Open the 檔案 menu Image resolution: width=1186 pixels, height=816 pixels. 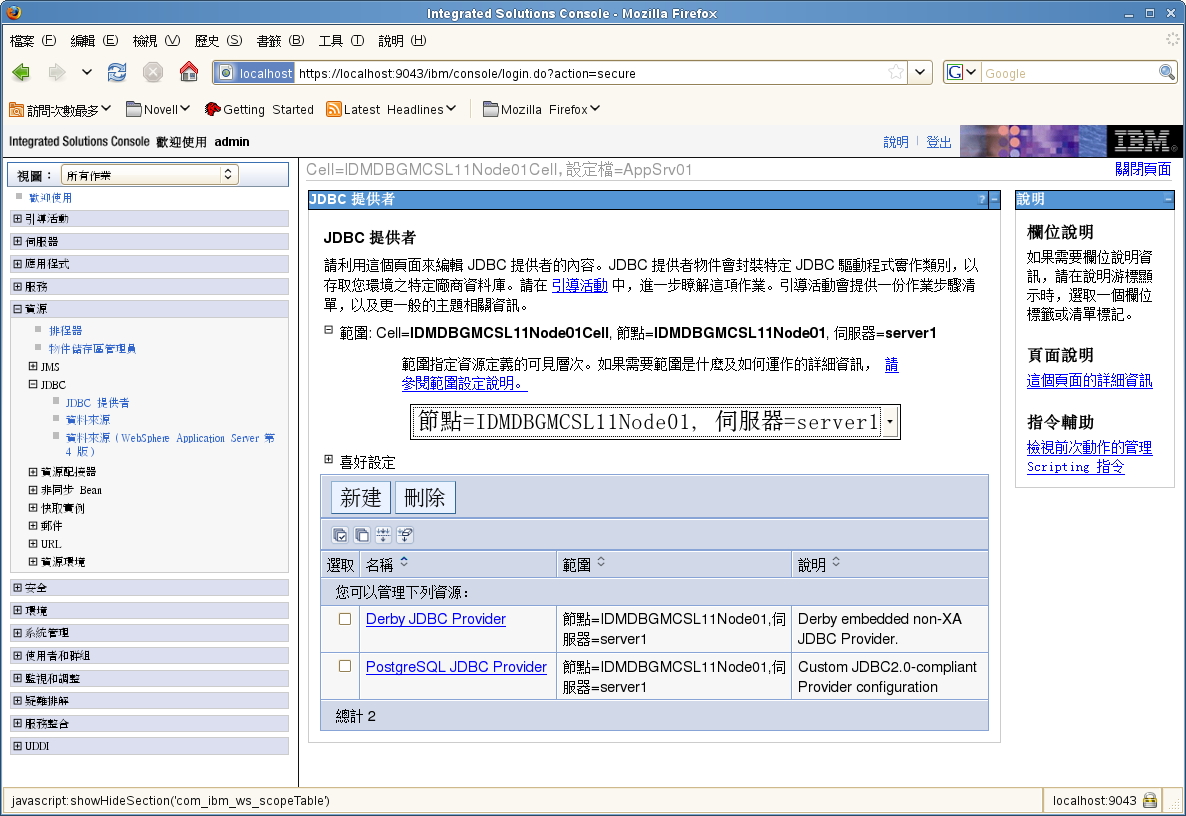33,41
